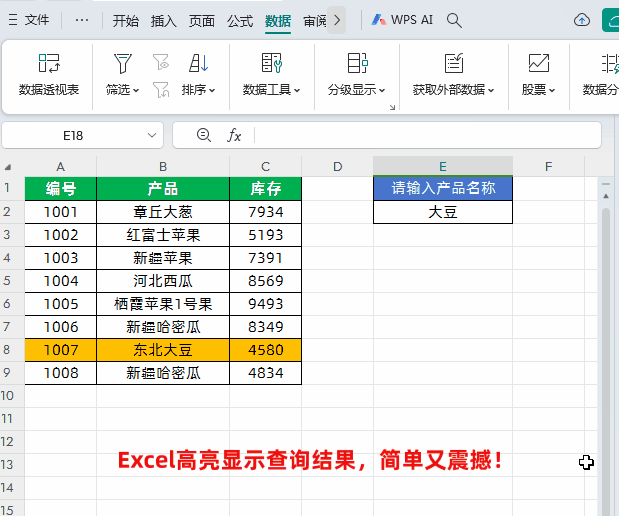Open the 分级显示 dialog launcher arrow
This screenshot has width=619, height=516.
[x=392, y=107]
